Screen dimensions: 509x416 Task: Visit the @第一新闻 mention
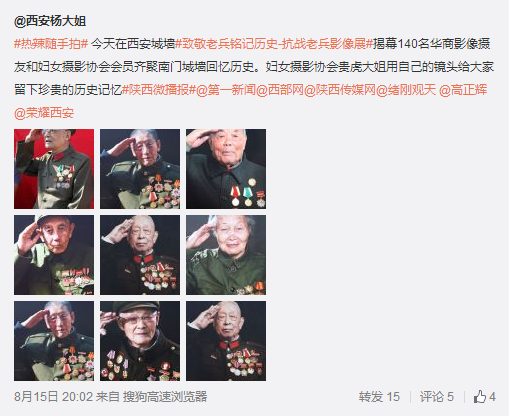point(226,90)
